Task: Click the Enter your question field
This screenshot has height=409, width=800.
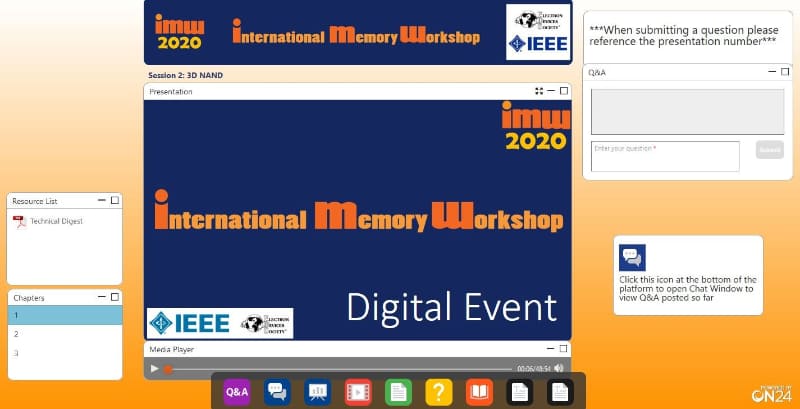Action: 665,157
